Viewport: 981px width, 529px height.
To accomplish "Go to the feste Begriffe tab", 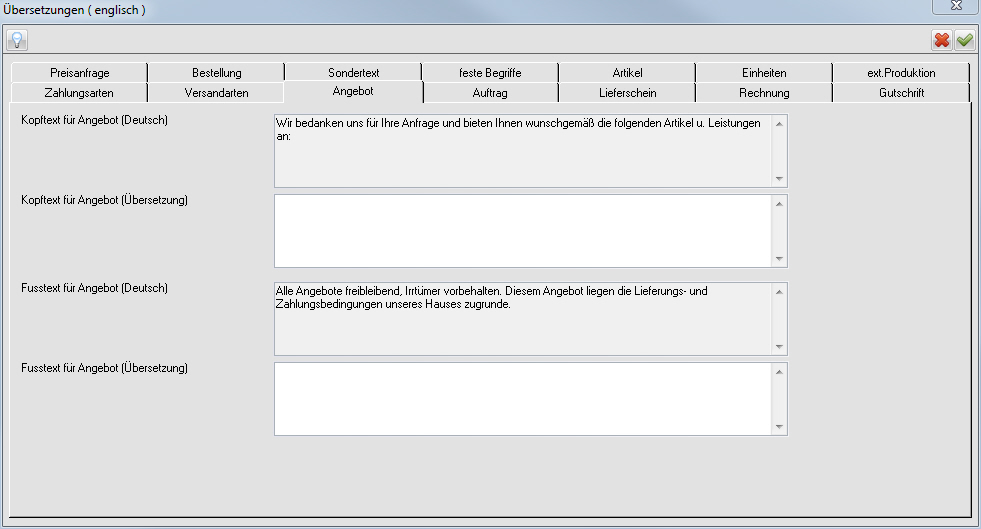I will (x=490, y=73).
